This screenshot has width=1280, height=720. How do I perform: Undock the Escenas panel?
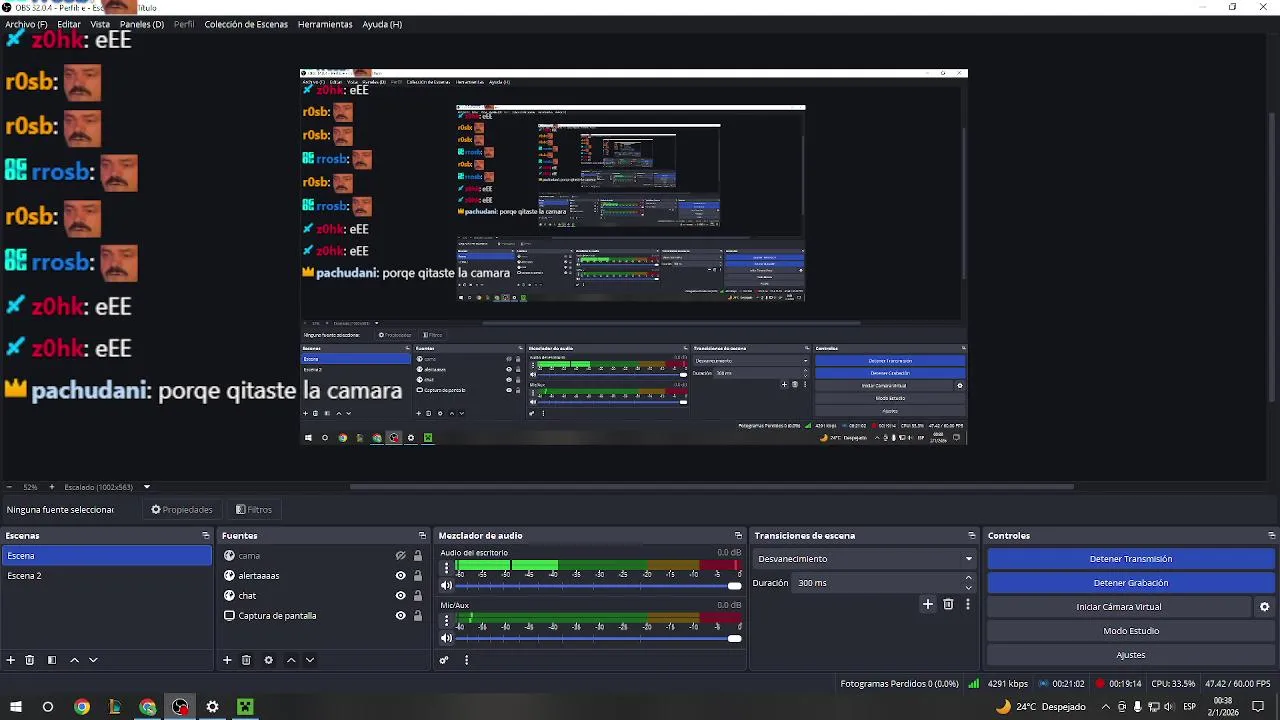[205, 536]
